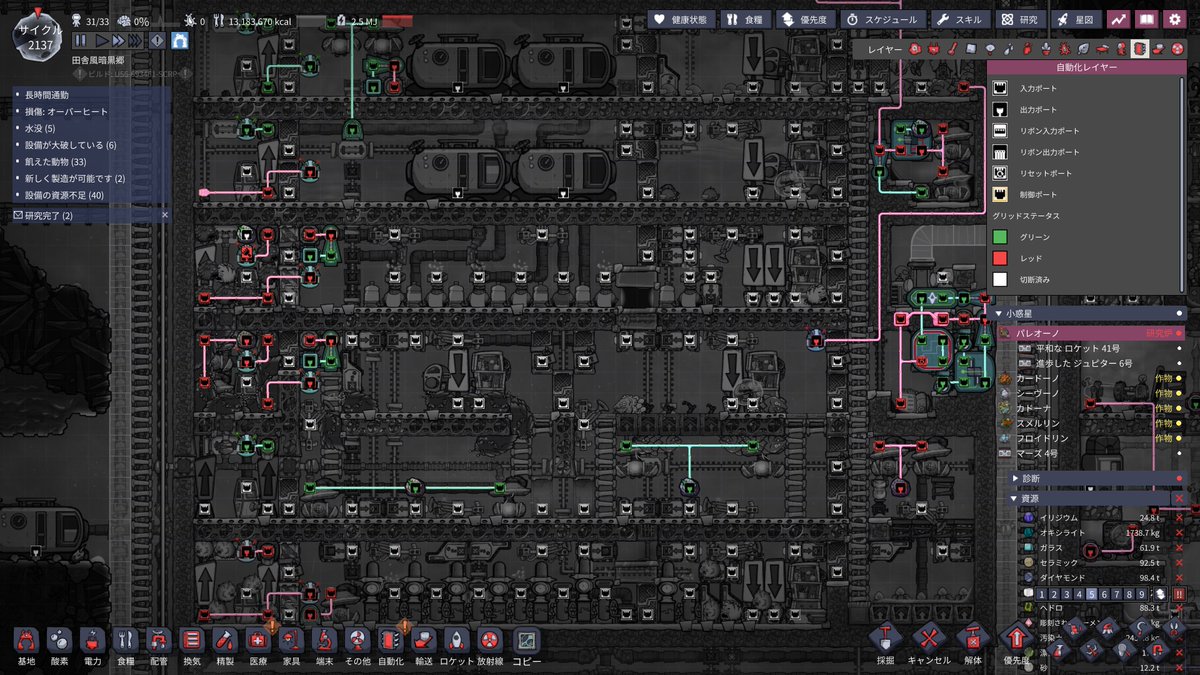This screenshot has height=675, width=1200.
Task: Click the レッド red swatch
Action: 1000,258
